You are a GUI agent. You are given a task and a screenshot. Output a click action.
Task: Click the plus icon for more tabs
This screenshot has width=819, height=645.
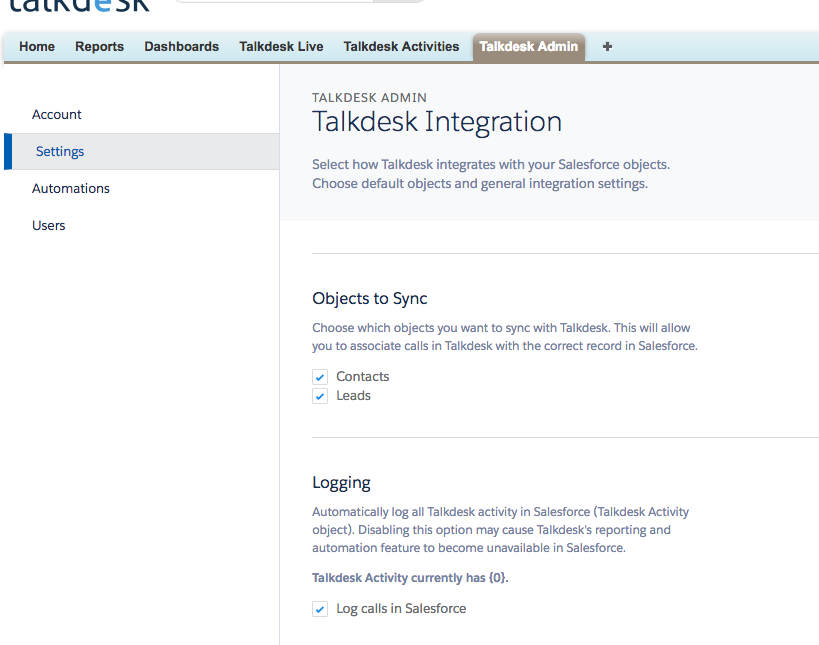607,46
